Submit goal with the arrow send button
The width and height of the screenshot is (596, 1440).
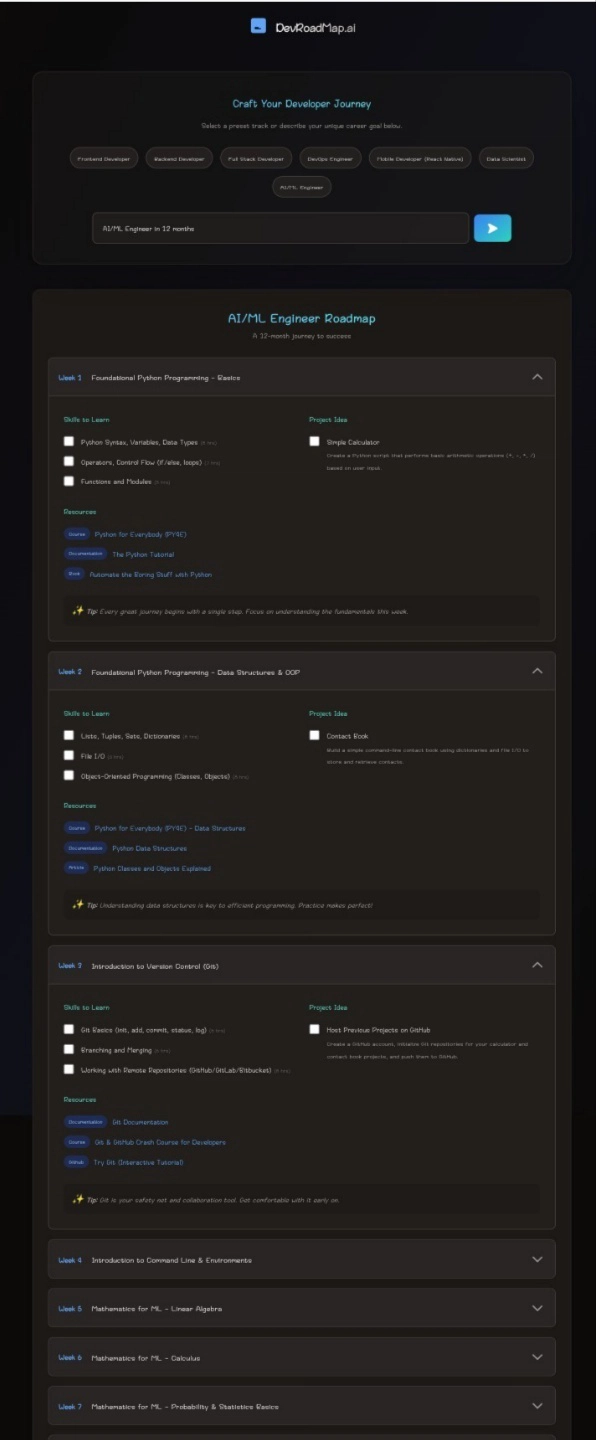pos(492,228)
